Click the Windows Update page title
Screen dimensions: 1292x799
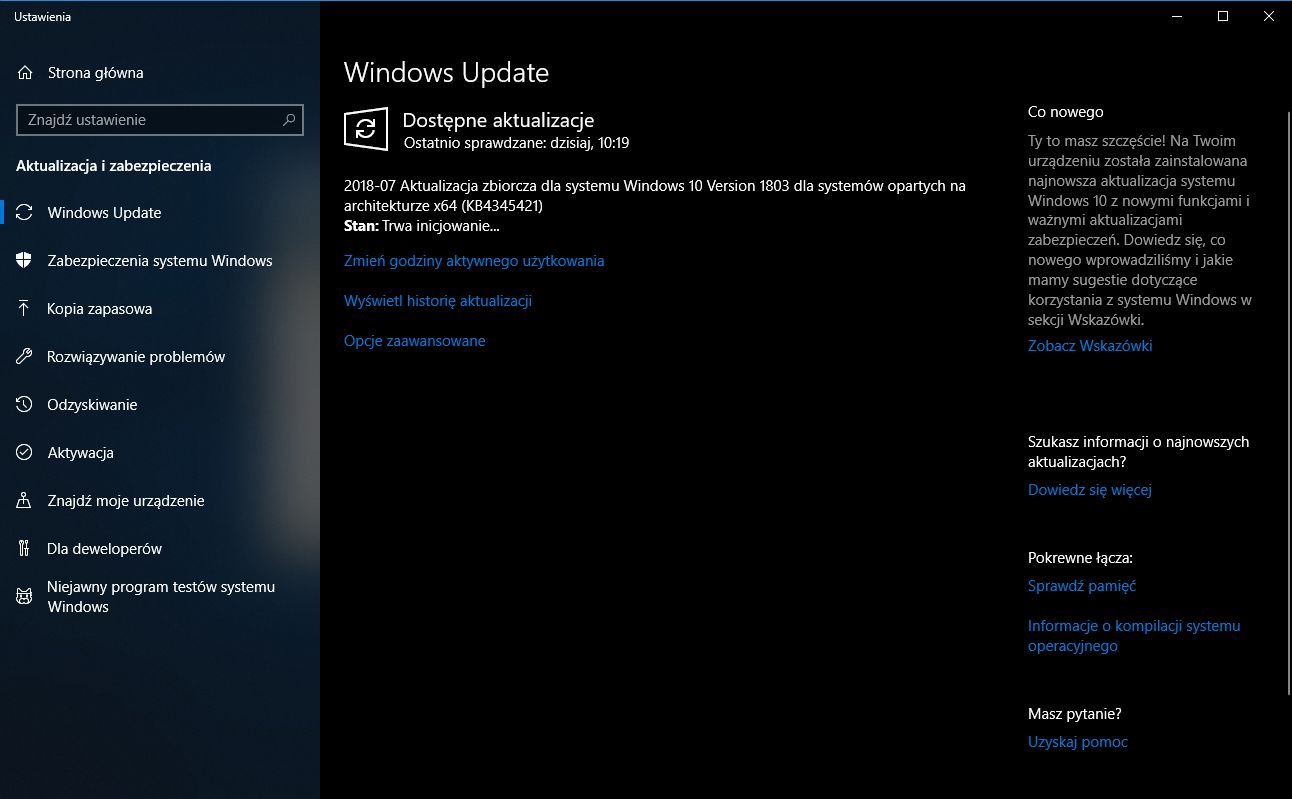pyautogui.click(x=446, y=73)
